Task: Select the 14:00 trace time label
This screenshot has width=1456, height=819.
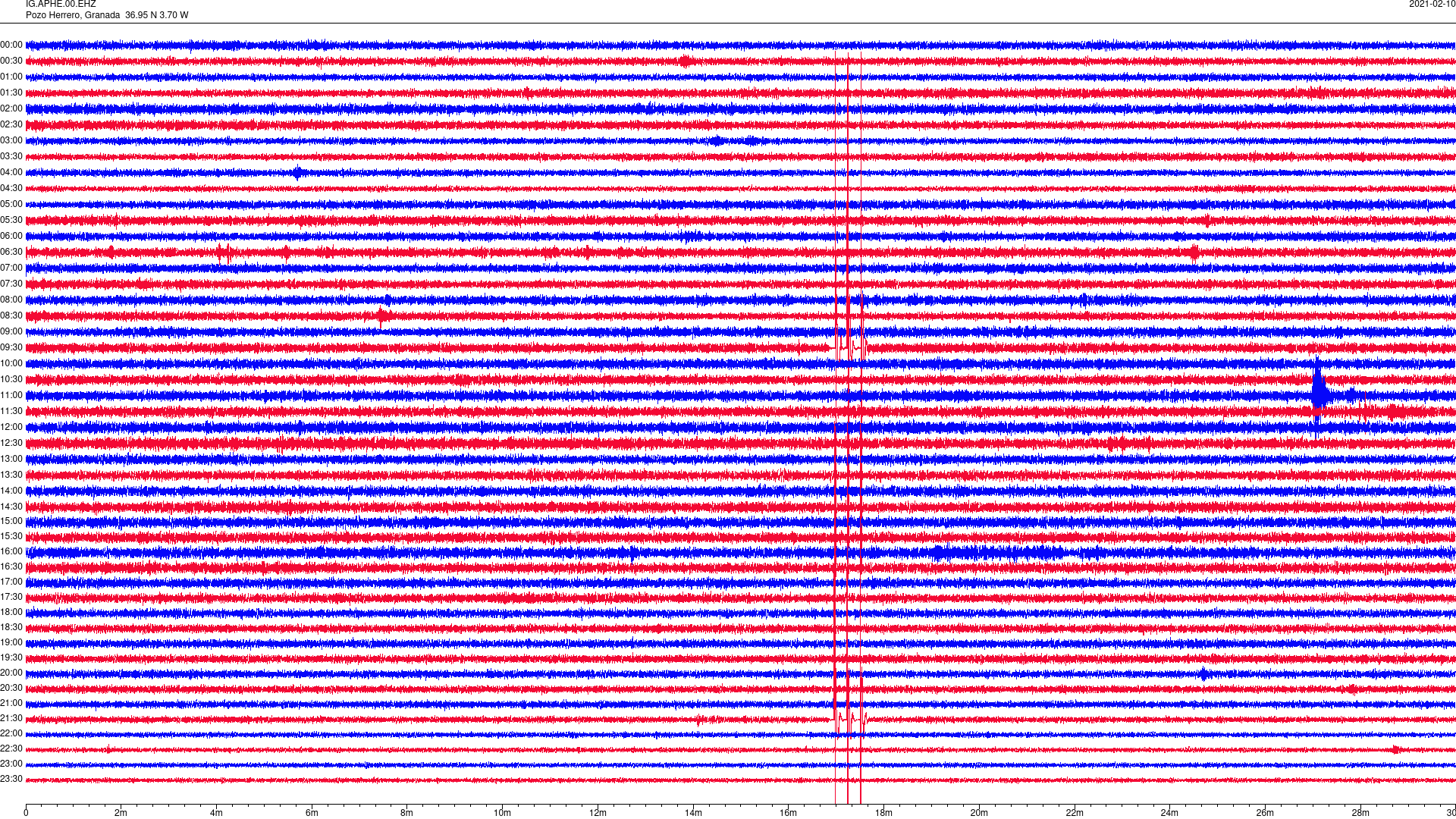Action: (11, 491)
